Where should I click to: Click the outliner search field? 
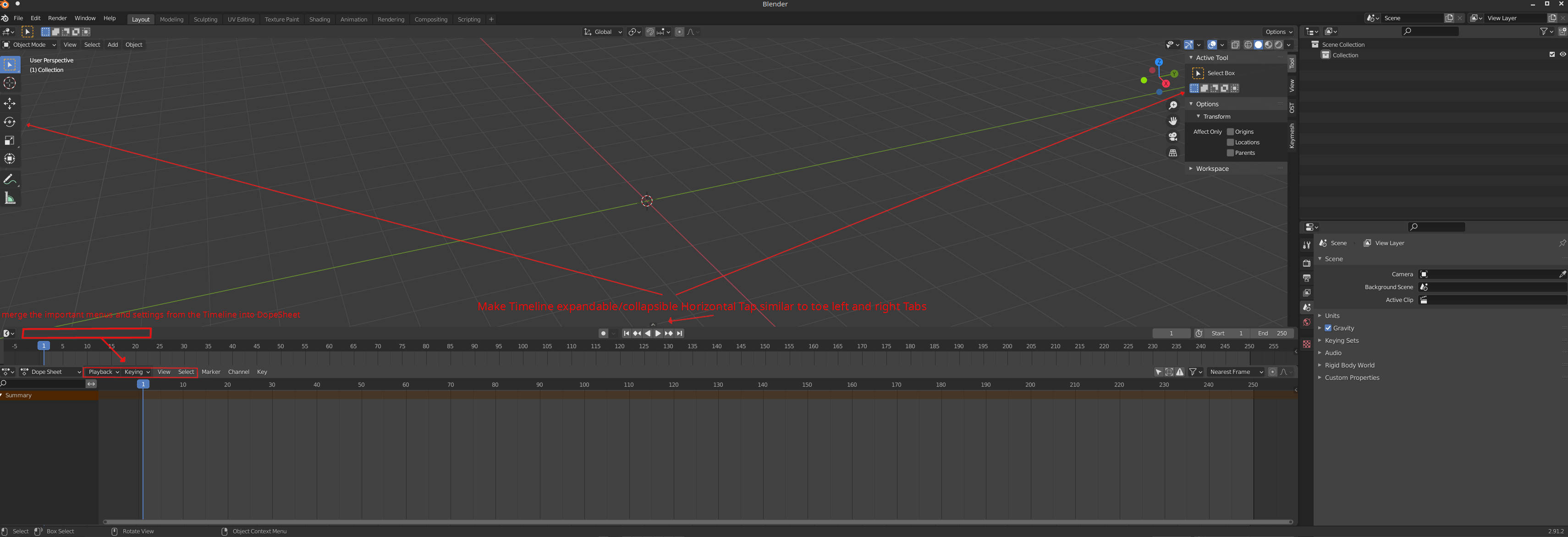click(1430, 31)
